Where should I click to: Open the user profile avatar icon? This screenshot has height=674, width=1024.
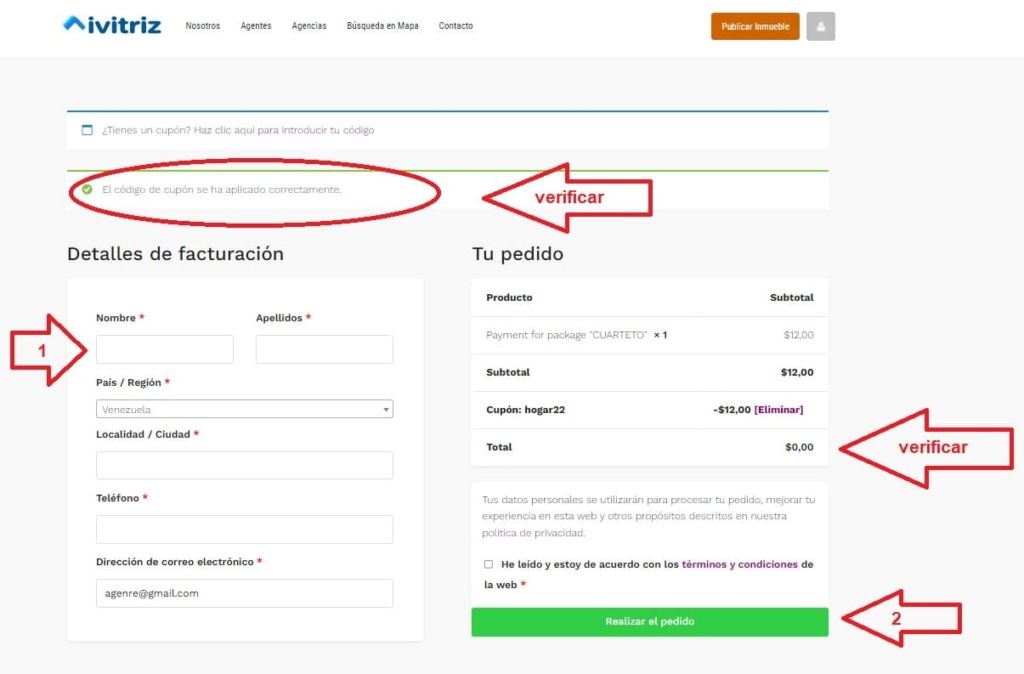tap(820, 27)
